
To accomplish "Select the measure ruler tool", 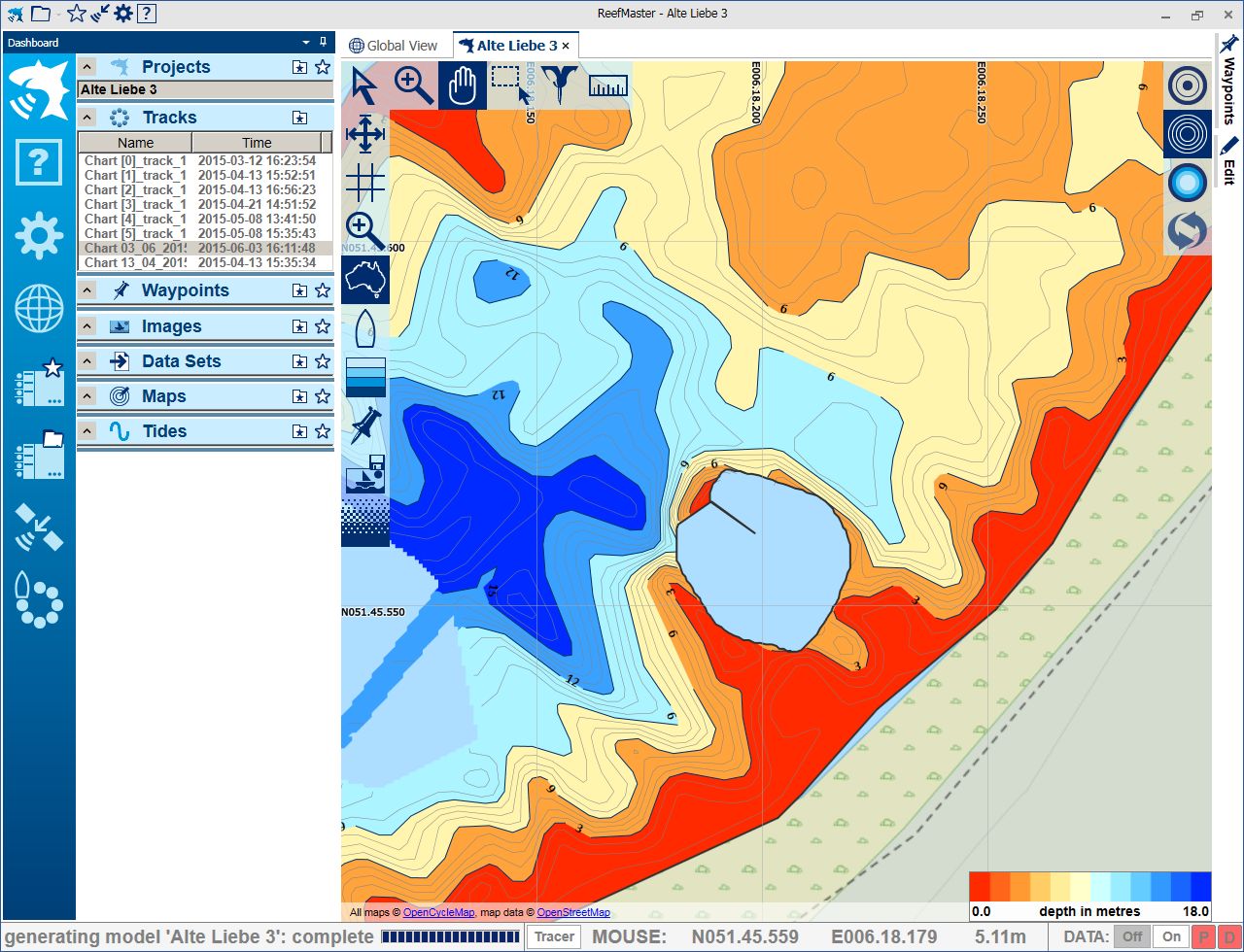I will [608, 85].
